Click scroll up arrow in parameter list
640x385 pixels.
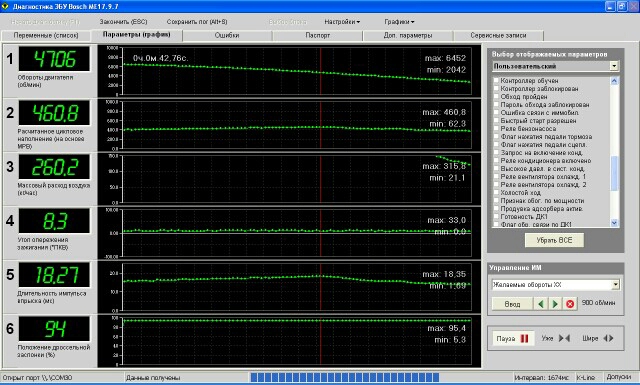click(615, 81)
